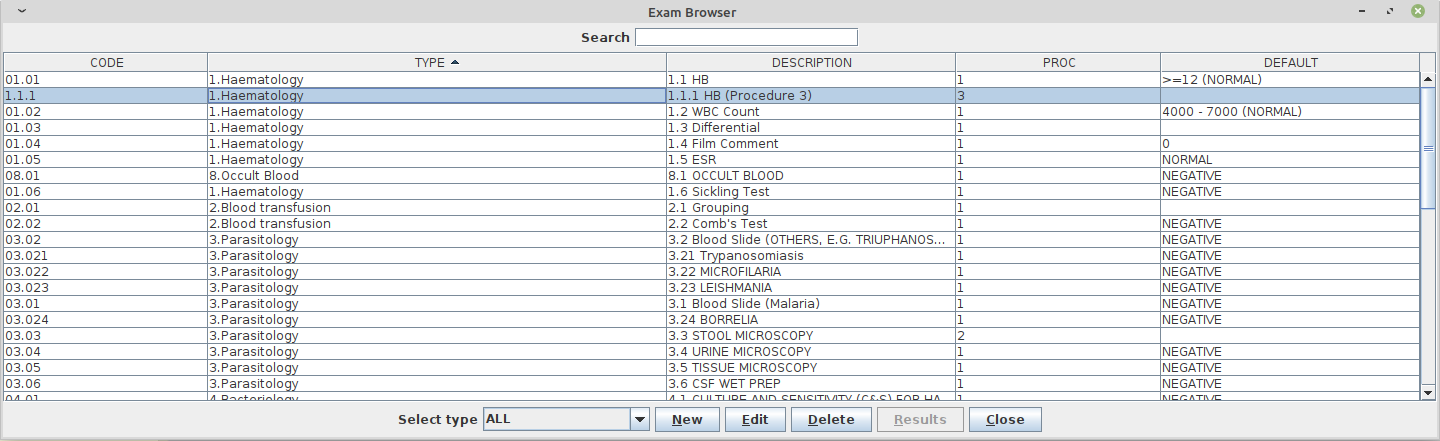Sort table by TYPE column header

click(x=436, y=62)
